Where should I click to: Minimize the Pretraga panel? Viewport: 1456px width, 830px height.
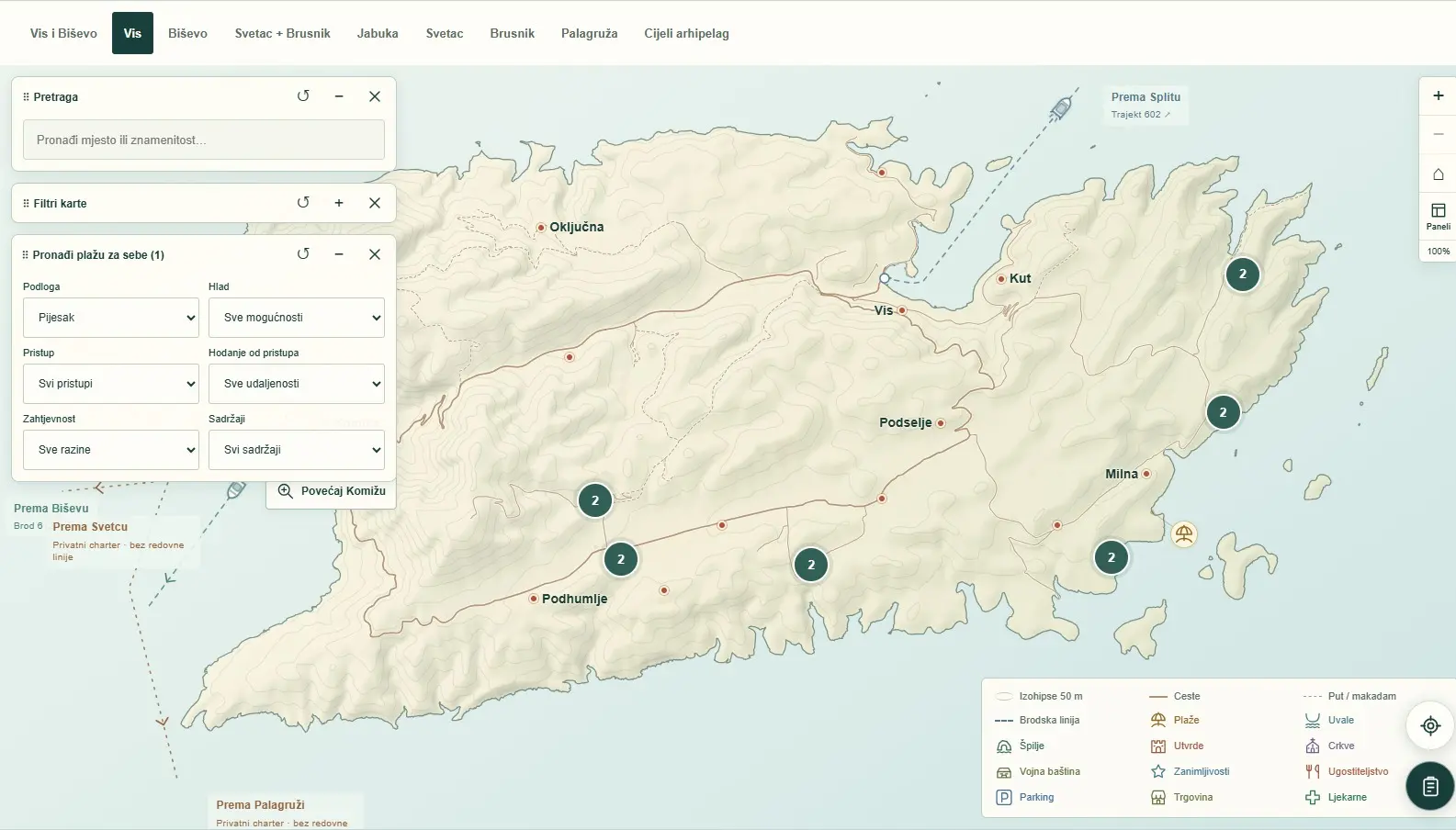pyautogui.click(x=339, y=96)
